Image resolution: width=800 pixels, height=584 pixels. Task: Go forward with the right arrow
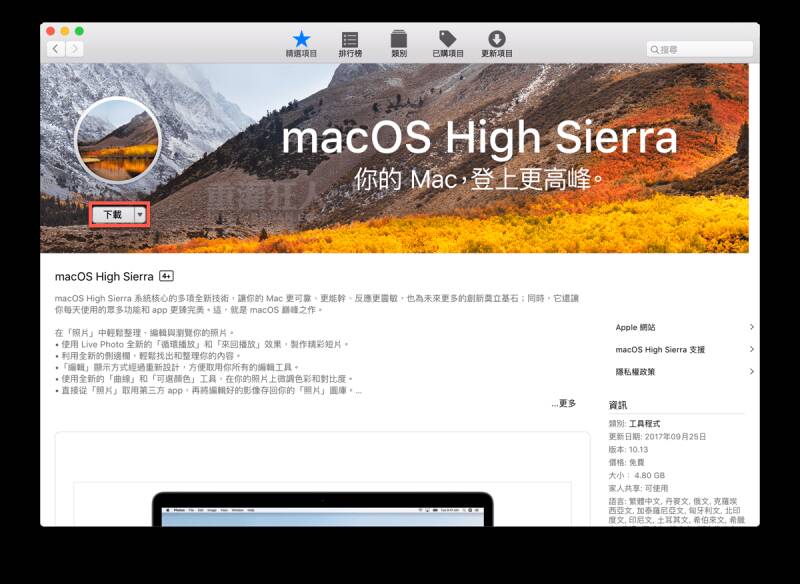74,49
